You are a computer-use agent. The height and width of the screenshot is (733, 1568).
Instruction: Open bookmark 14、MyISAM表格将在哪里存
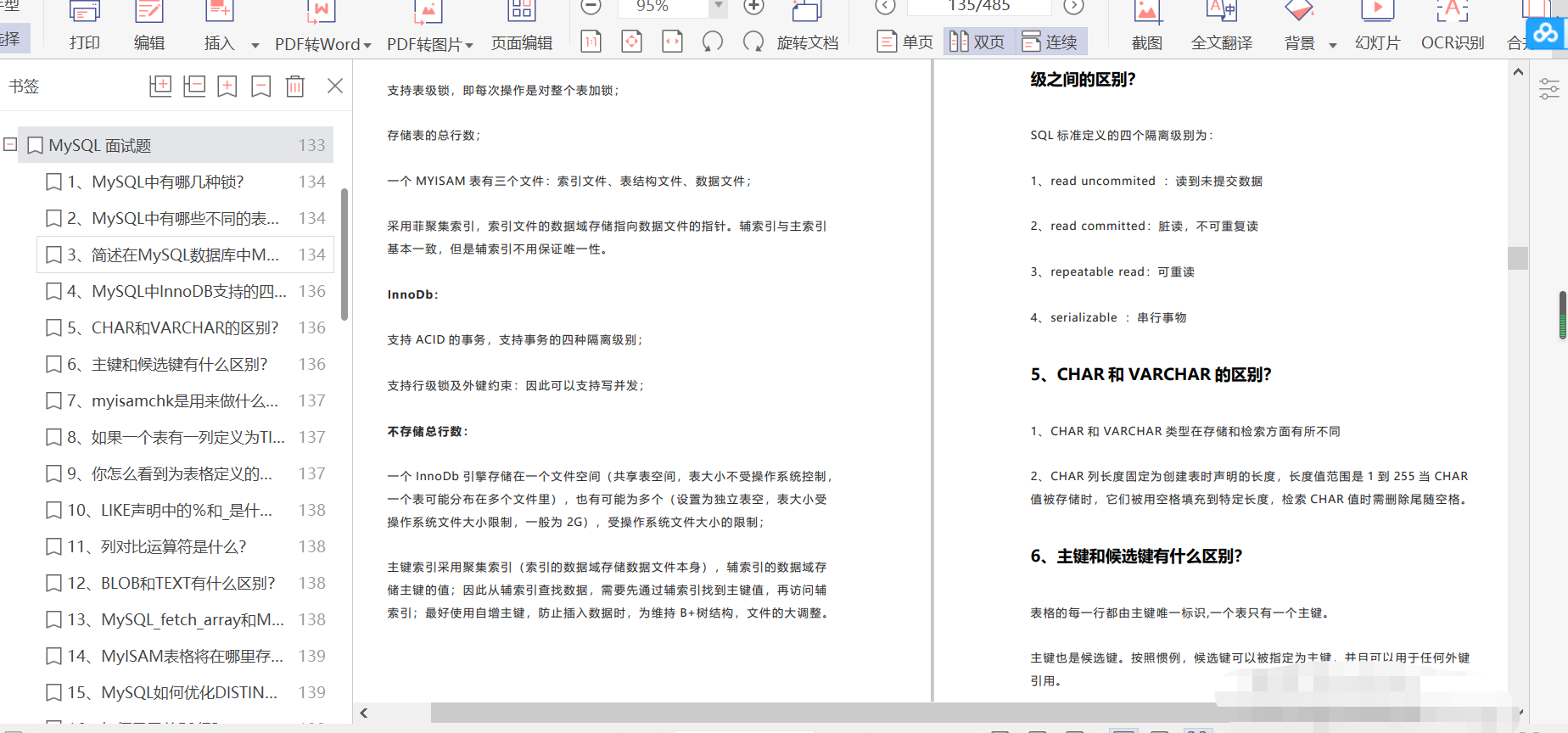click(x=185, y=656)
